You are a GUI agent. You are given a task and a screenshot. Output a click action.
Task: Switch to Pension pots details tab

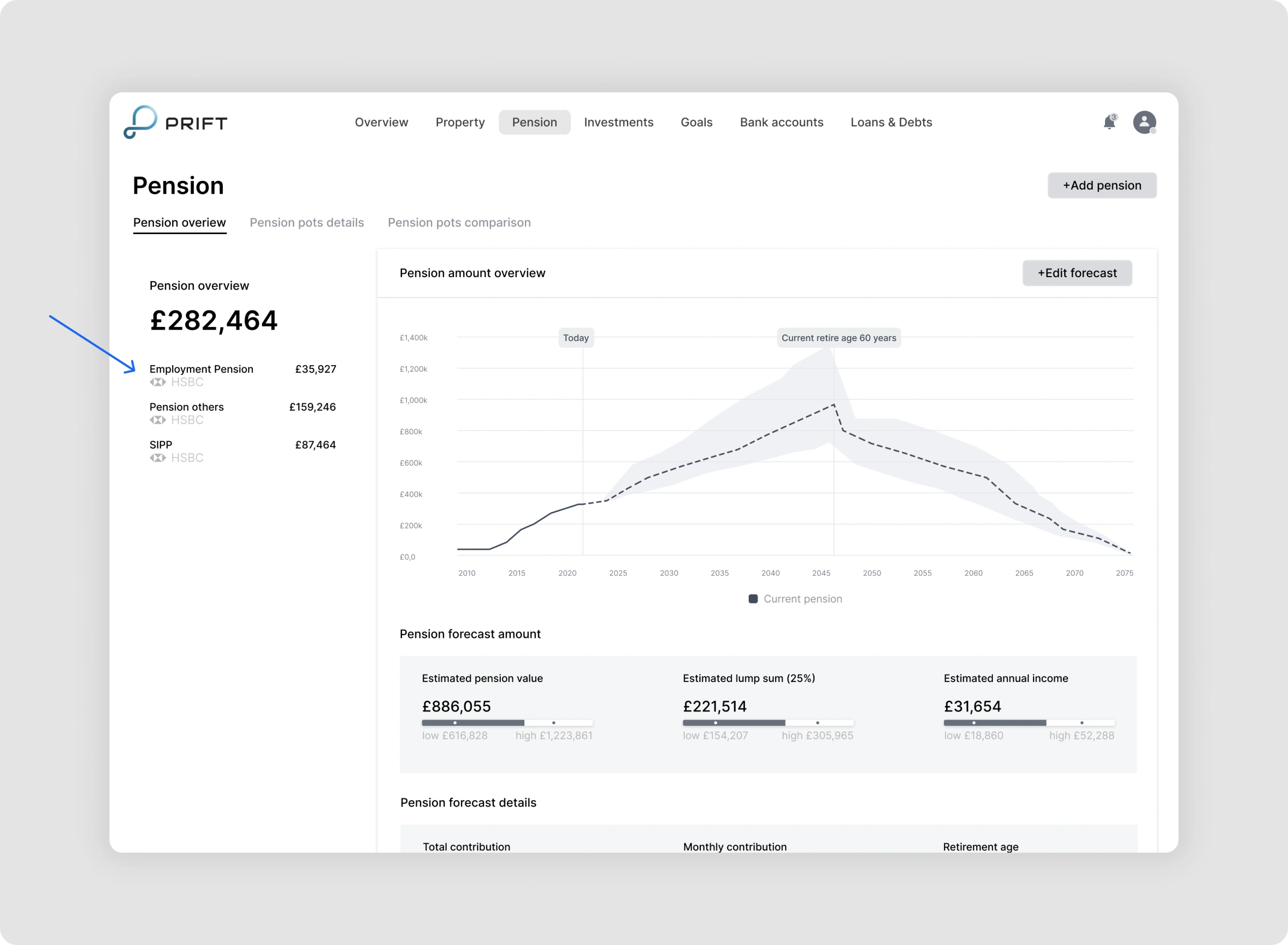pos(306,222)
